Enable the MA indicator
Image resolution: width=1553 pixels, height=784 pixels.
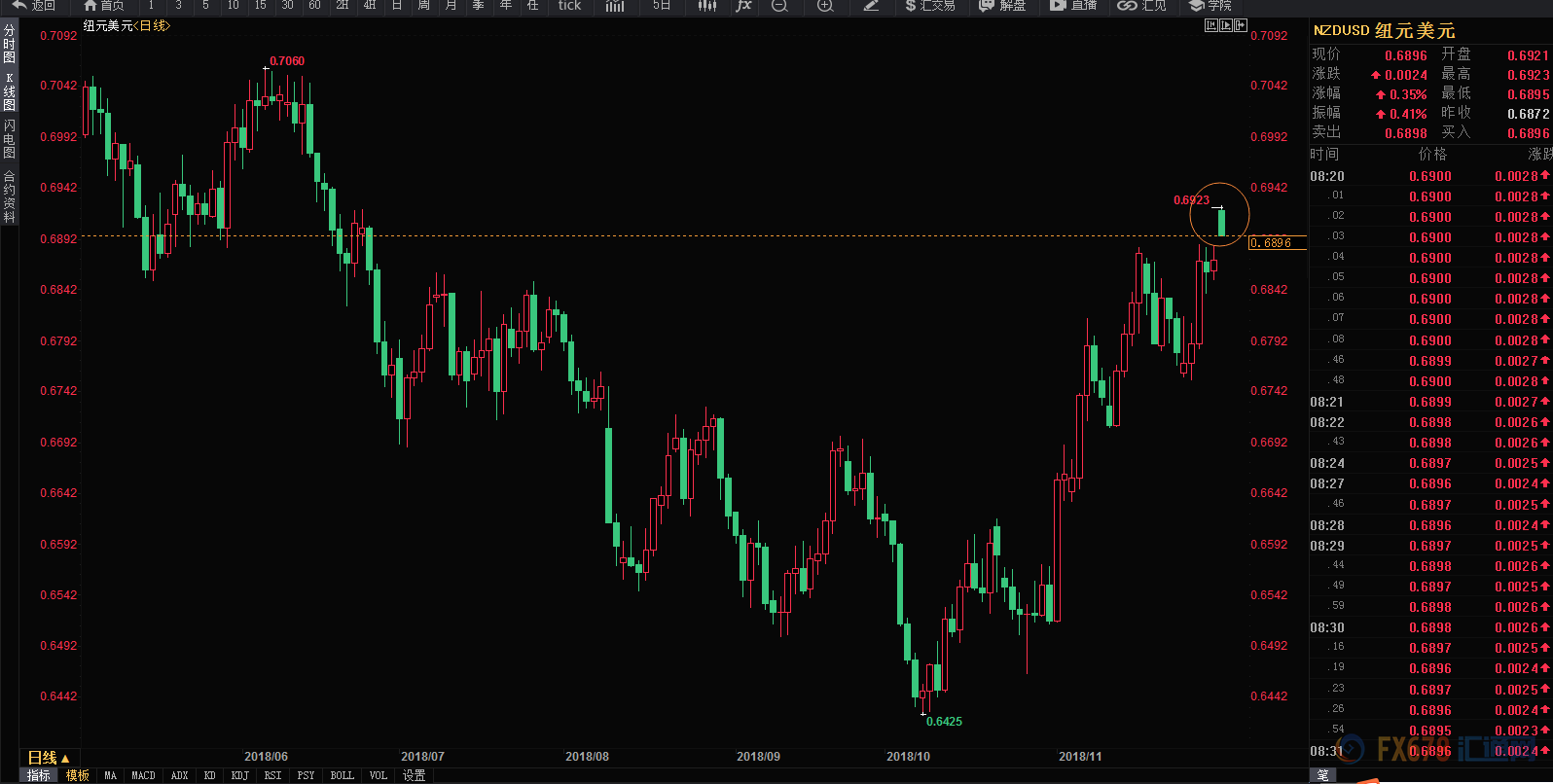click(x=110, y=775)
